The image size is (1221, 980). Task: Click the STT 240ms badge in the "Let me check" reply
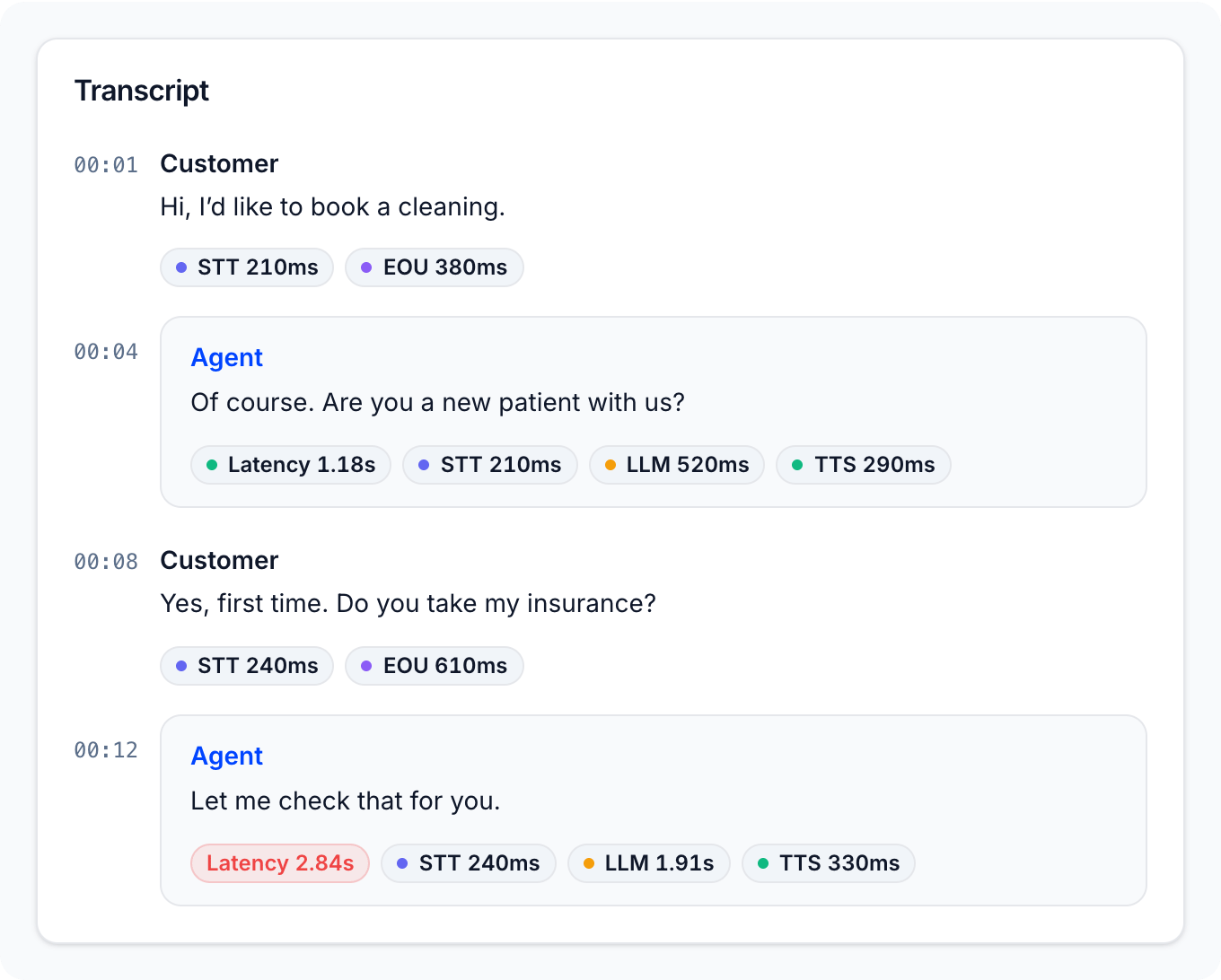coord(469,863)
